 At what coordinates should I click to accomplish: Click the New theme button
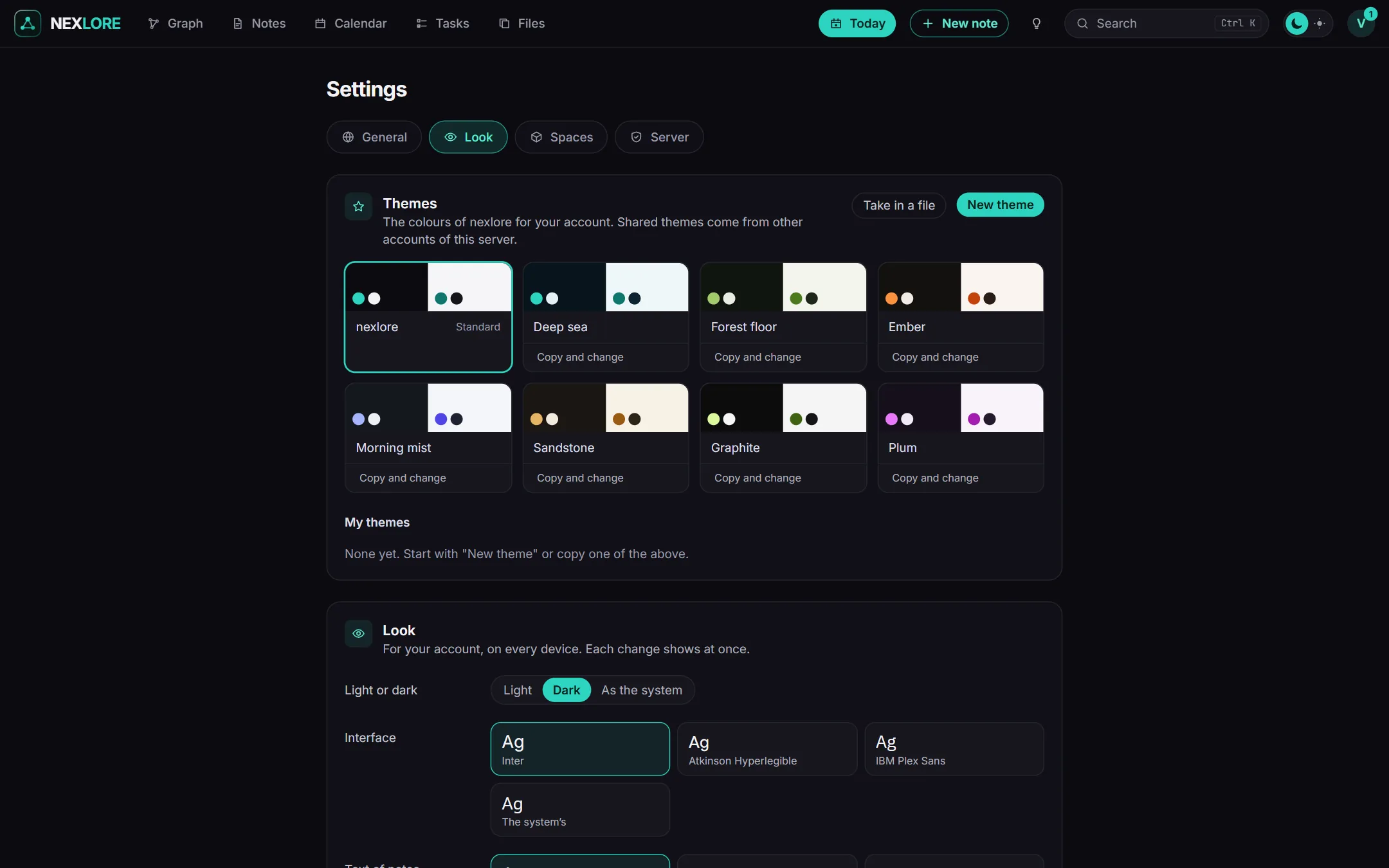(x=1000, y=204)
